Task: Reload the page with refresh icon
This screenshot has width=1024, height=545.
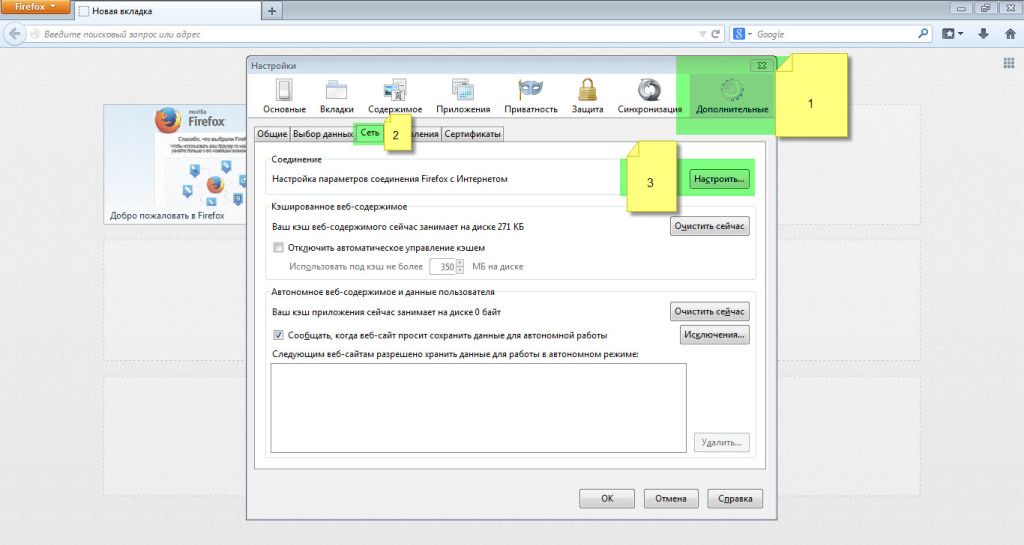Action: tap(716, 34)
